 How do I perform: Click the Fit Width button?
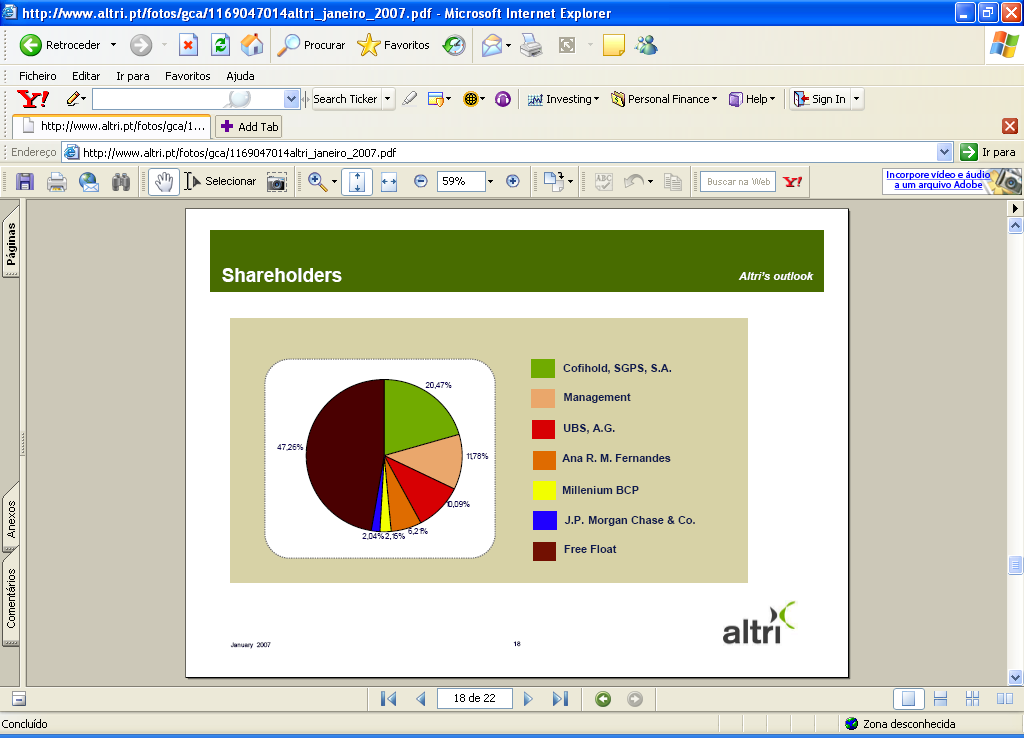click(x=389, y=182)
